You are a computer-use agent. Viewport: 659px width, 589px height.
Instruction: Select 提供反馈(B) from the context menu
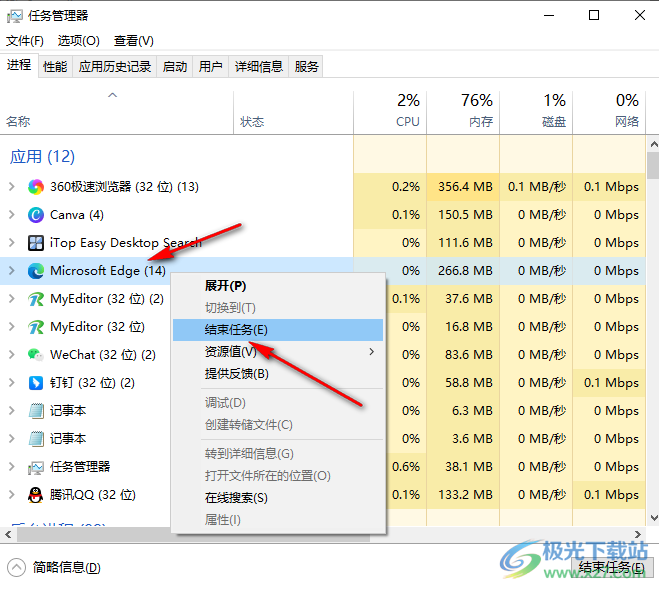(278, 374)
